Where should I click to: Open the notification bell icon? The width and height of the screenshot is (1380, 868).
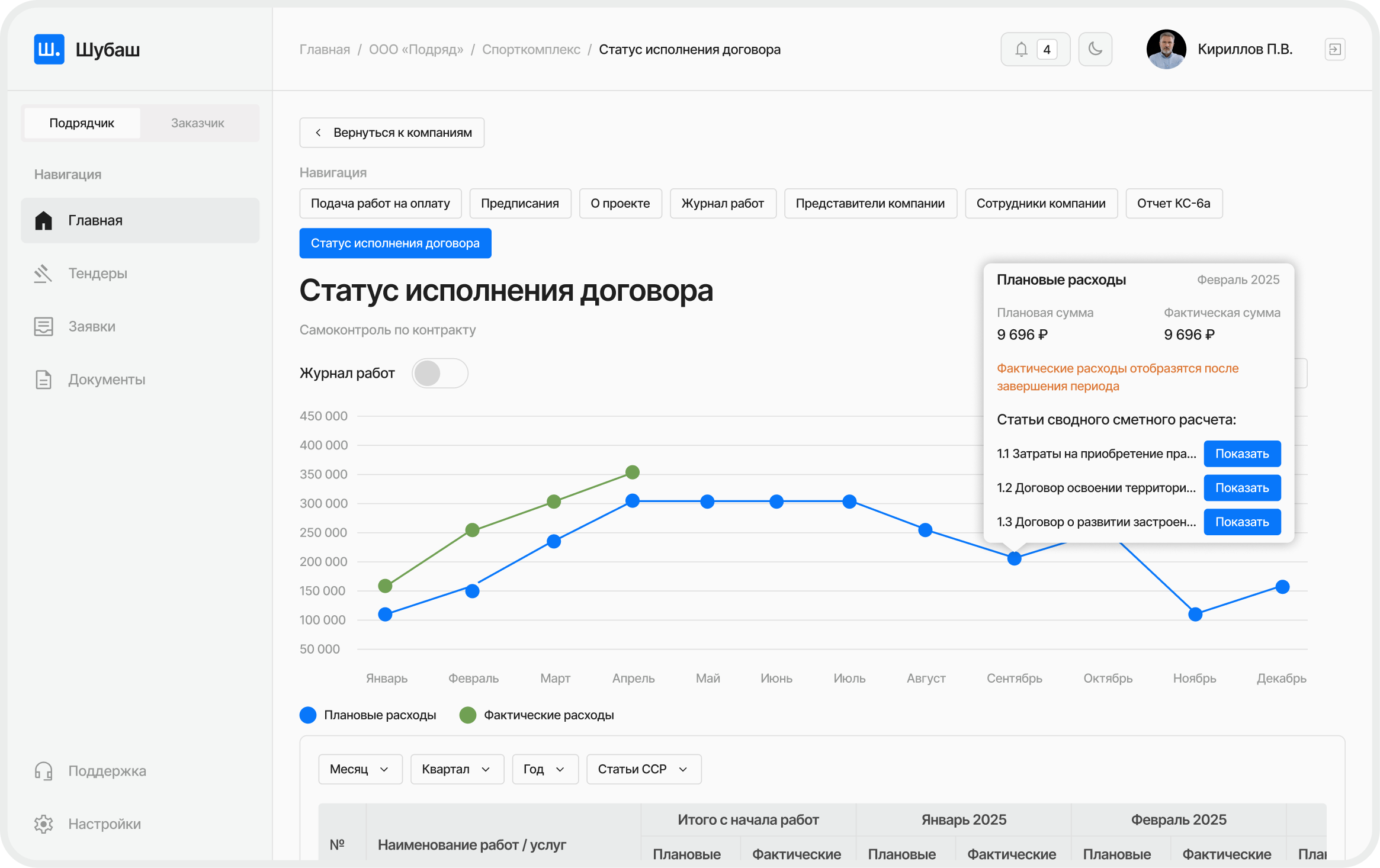(1022, 49)
